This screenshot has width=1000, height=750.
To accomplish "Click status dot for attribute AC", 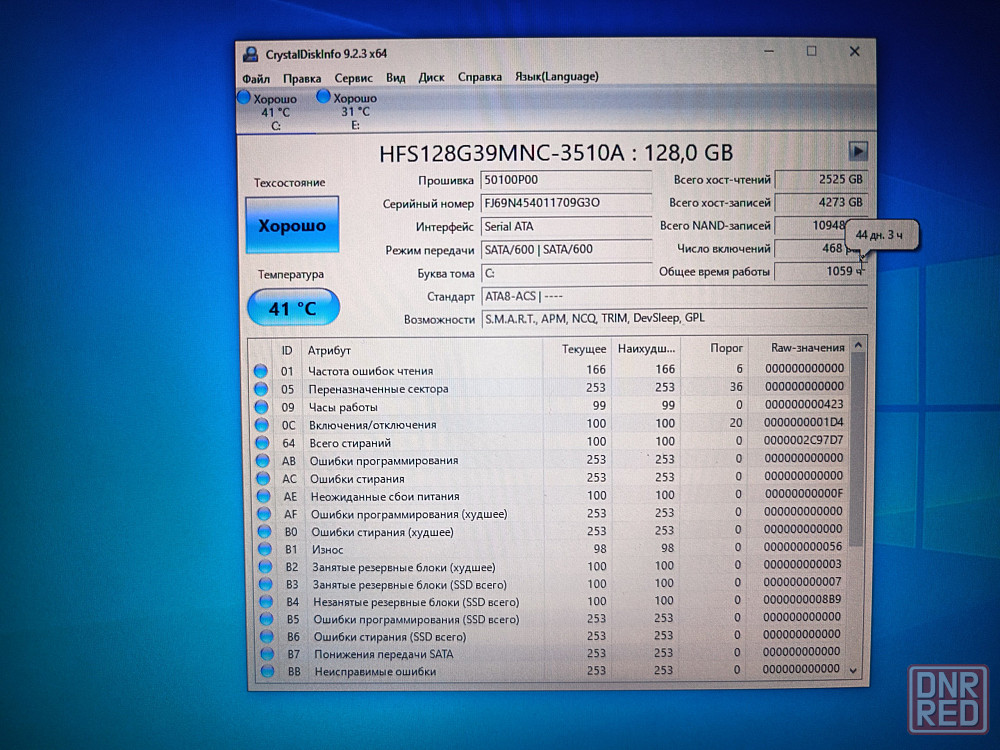I will 263,478.
